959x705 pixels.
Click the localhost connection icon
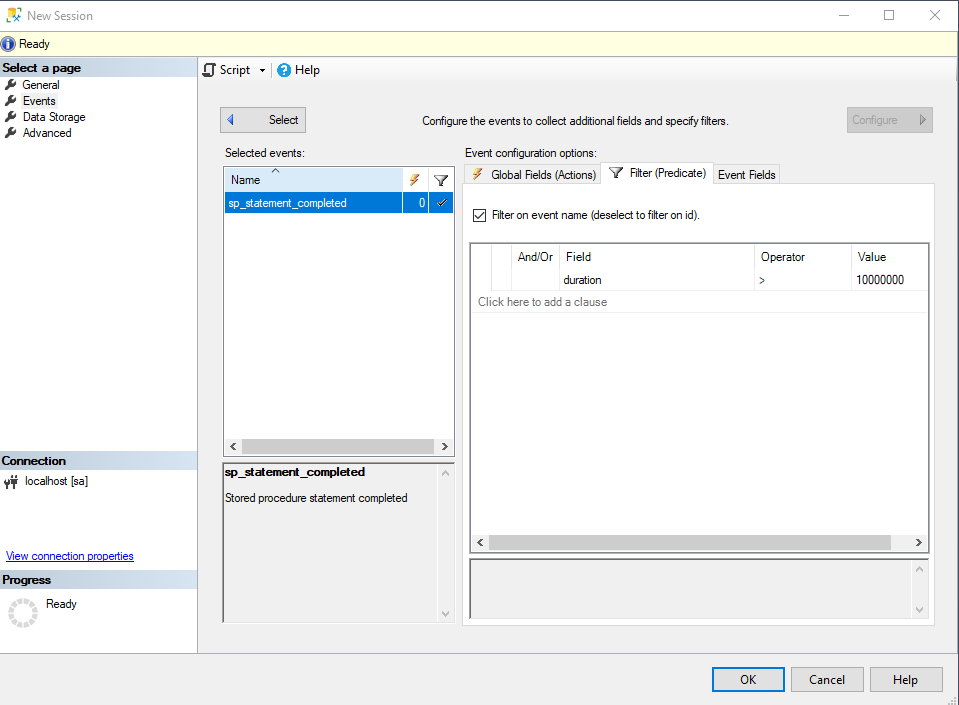click(x=11, y=481)
